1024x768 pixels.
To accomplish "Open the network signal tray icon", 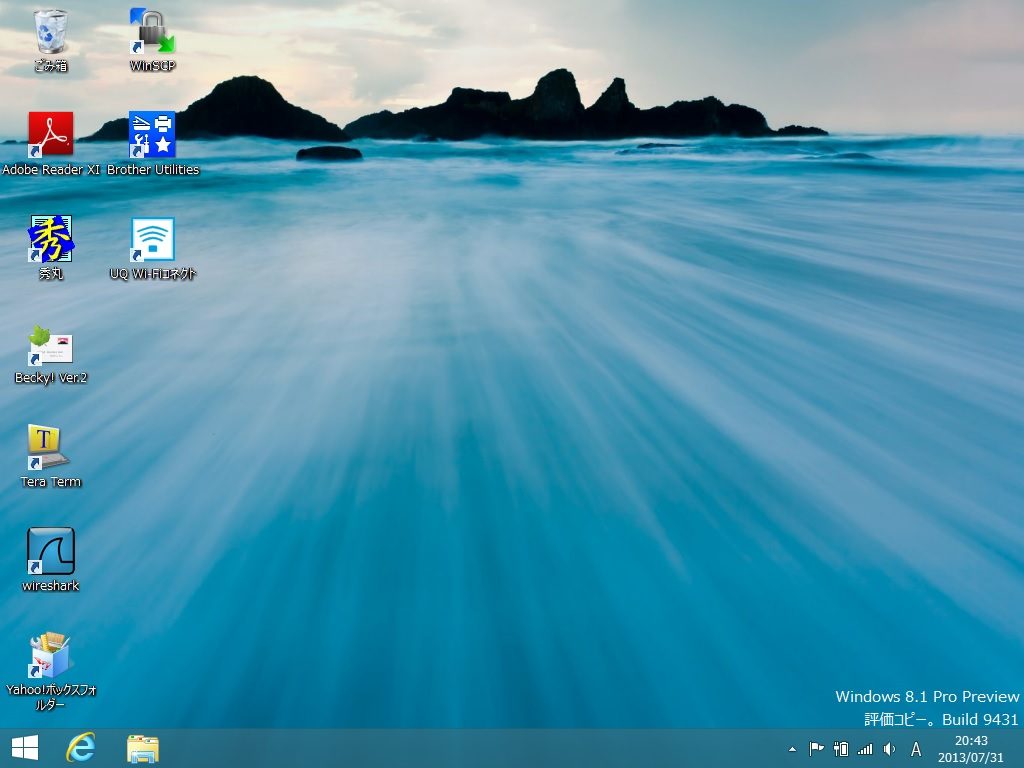I will (865, 749).
